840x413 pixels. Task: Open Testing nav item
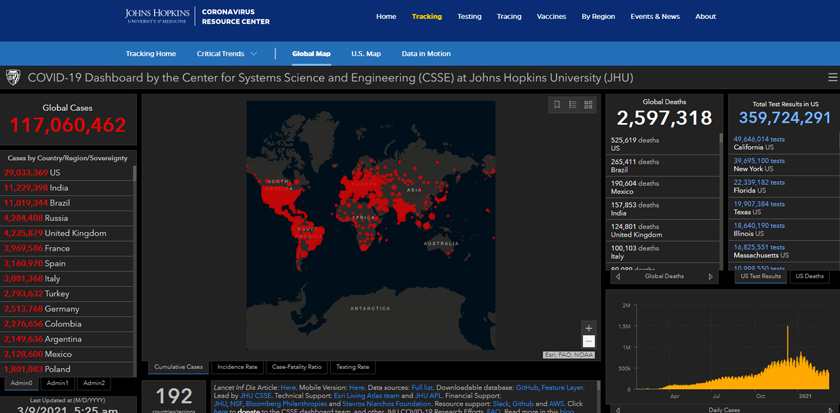(469, 17)
